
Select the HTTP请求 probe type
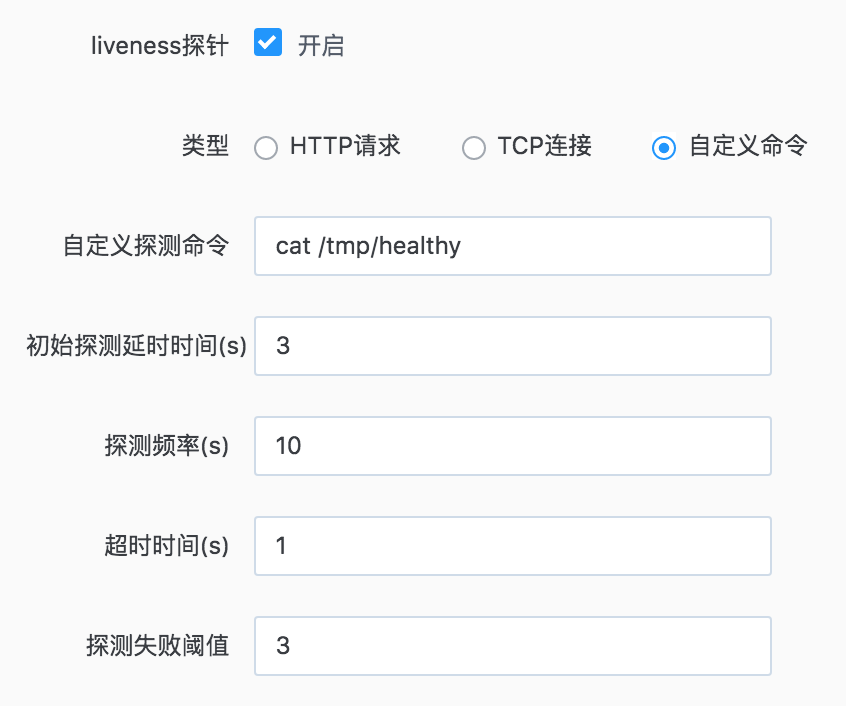[x=266, y=147]
